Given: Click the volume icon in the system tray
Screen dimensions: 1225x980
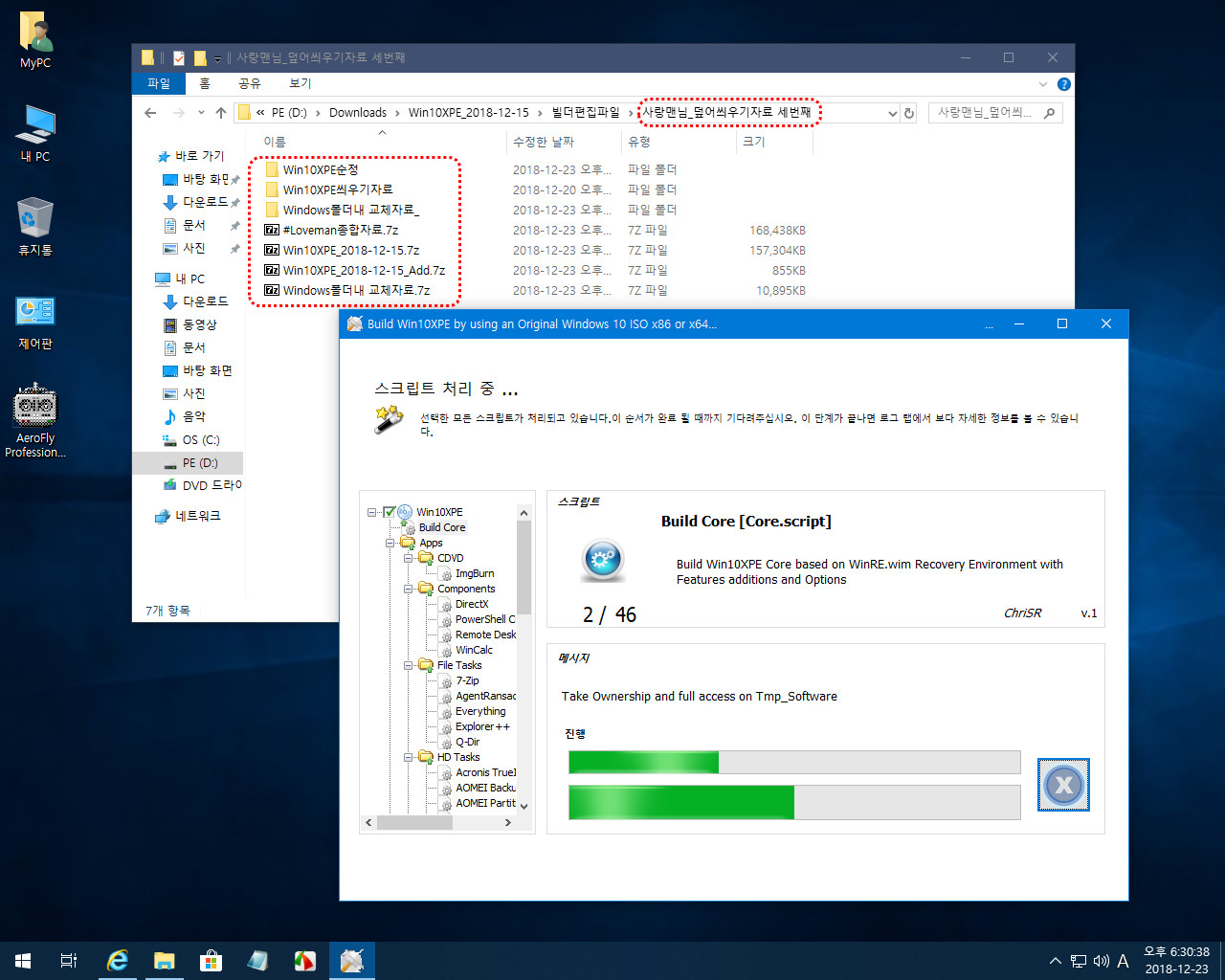Looking at the screenshot, I should (1101, 961).
